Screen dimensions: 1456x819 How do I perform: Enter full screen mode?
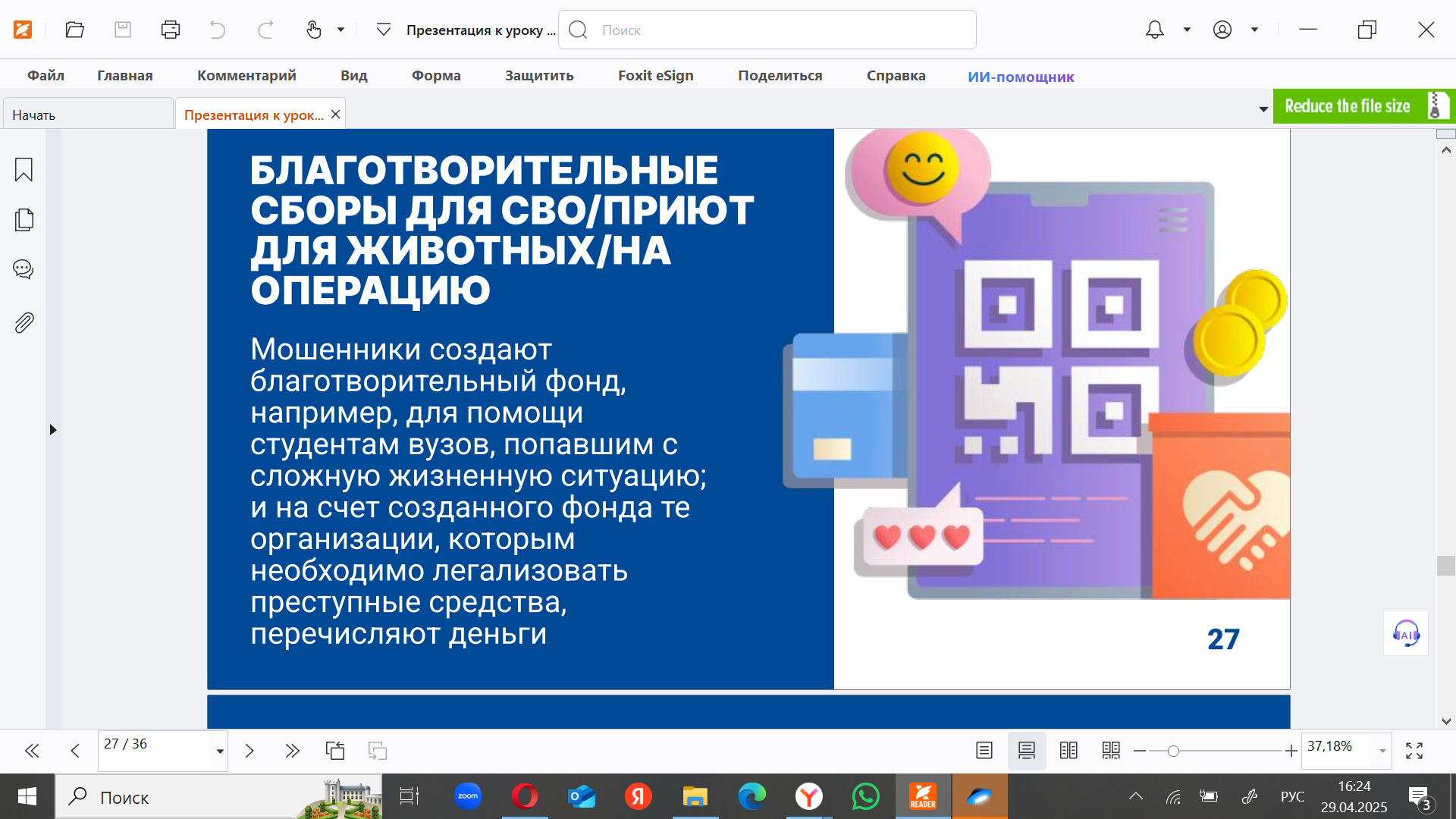(x=1414, y=751)
